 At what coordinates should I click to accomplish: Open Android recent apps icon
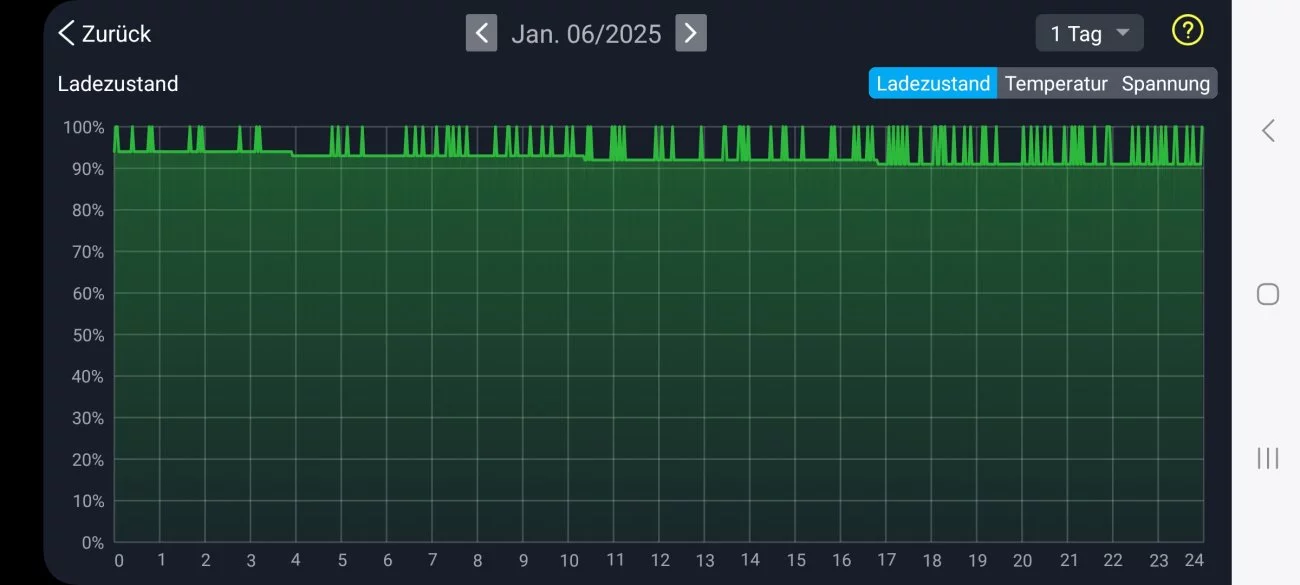pos(1268,458)
